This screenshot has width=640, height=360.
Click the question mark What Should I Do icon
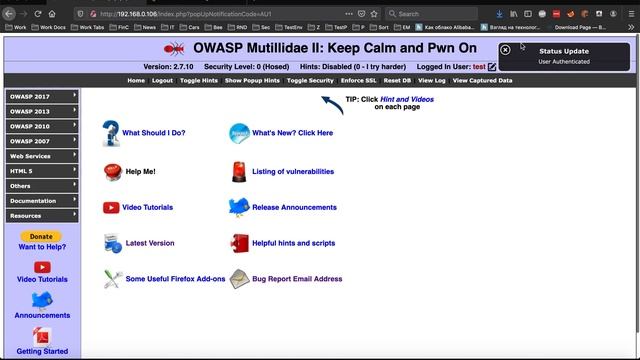(111, 133)
